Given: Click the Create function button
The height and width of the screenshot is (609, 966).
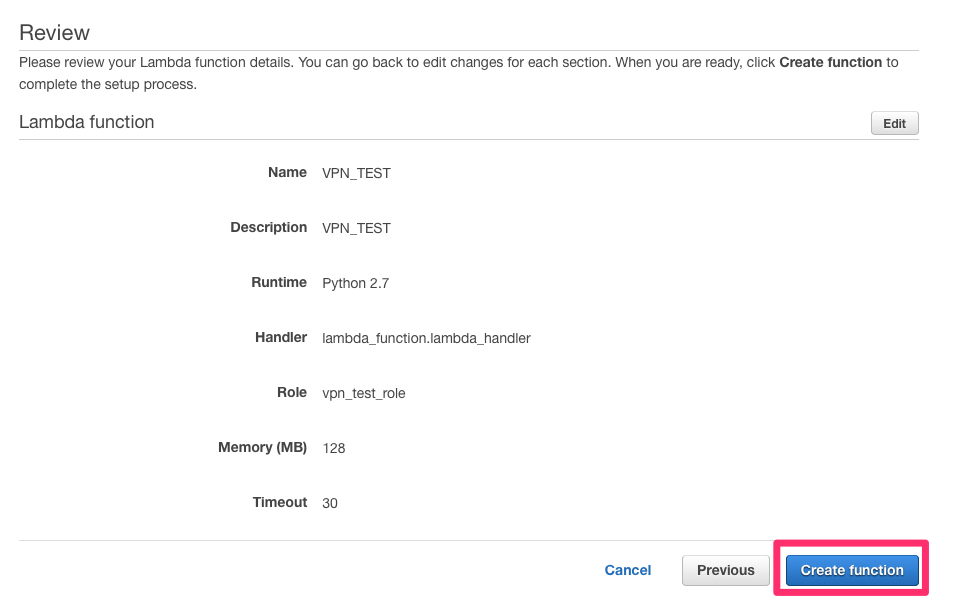Looking at the screenshot, I should [x=851, y=570].
